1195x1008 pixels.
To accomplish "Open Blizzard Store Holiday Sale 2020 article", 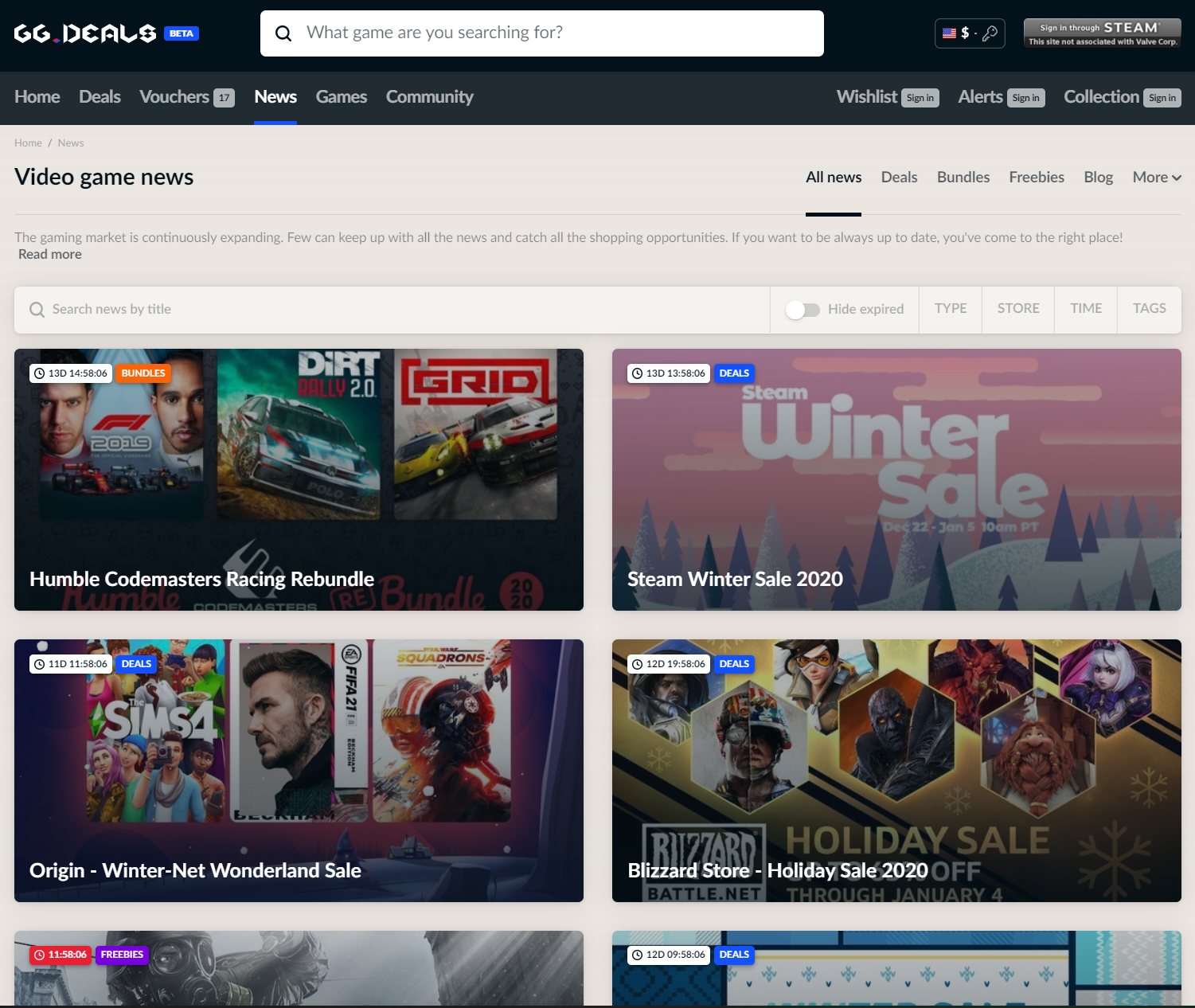I will coord(896,771).
